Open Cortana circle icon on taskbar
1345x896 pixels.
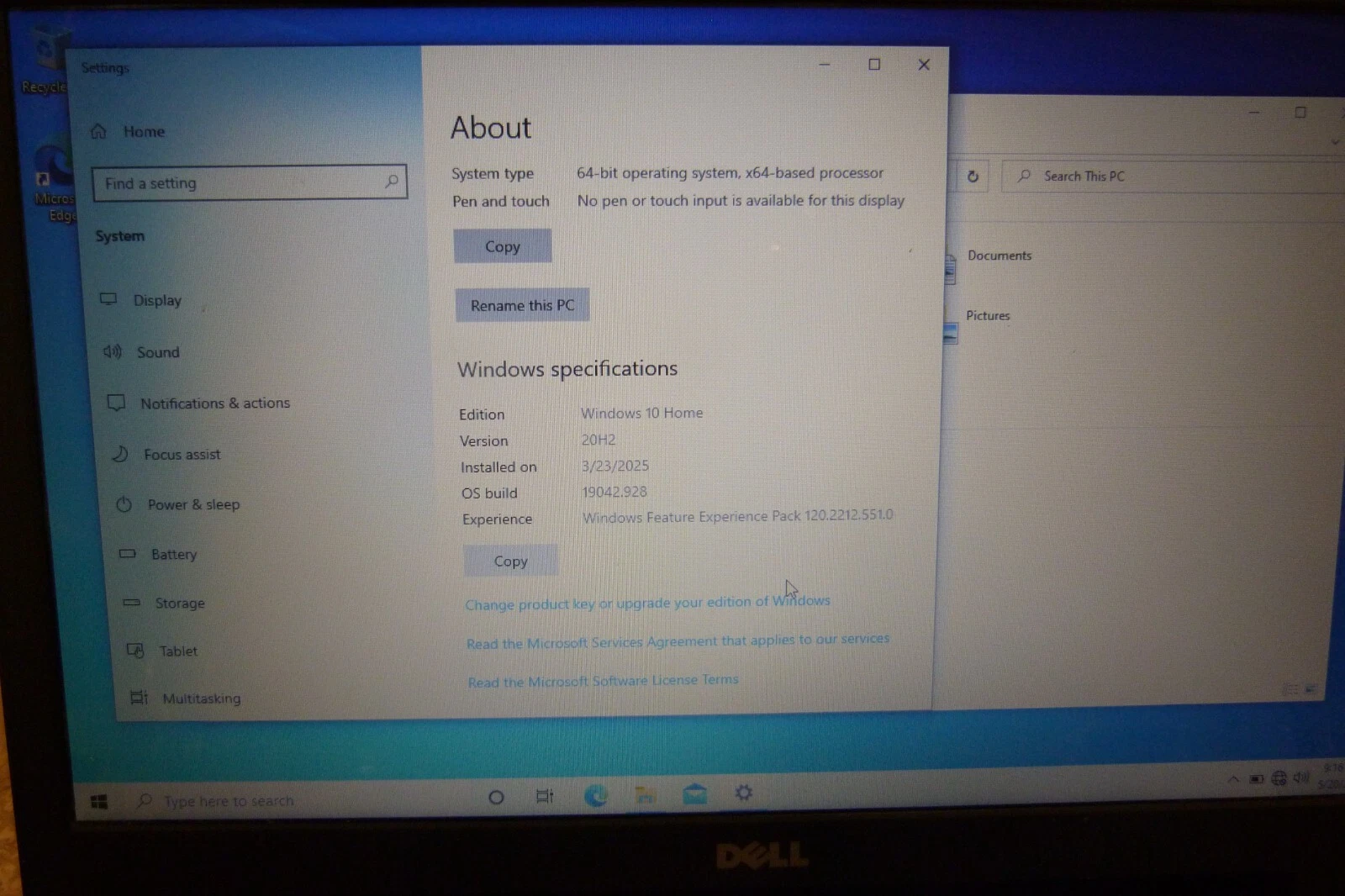point(496,797)
